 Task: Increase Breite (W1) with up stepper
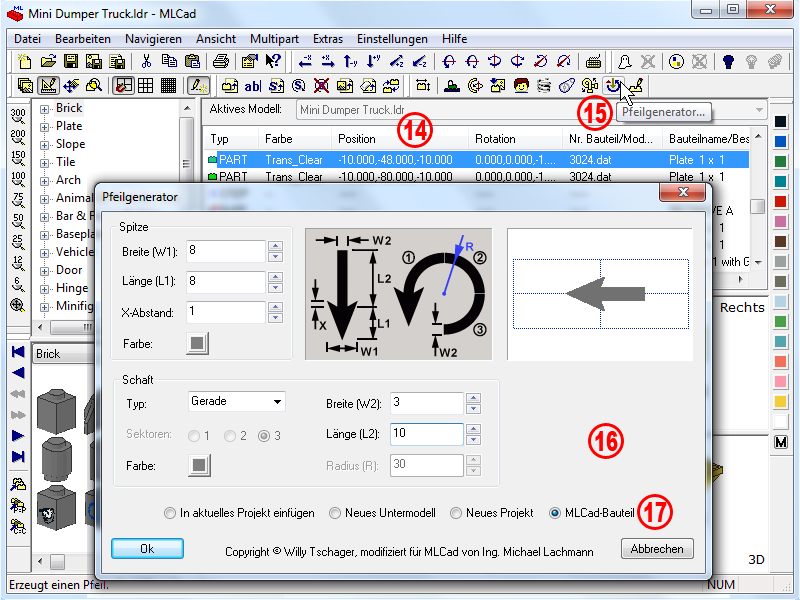point(276,245)
